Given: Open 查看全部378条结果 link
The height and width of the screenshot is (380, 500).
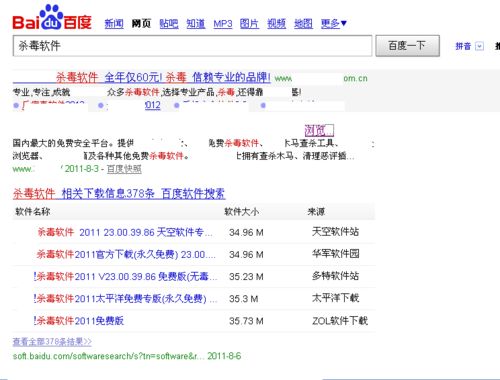Looking at the screenshot, I should pyautogui.click(x=52, y=342).
